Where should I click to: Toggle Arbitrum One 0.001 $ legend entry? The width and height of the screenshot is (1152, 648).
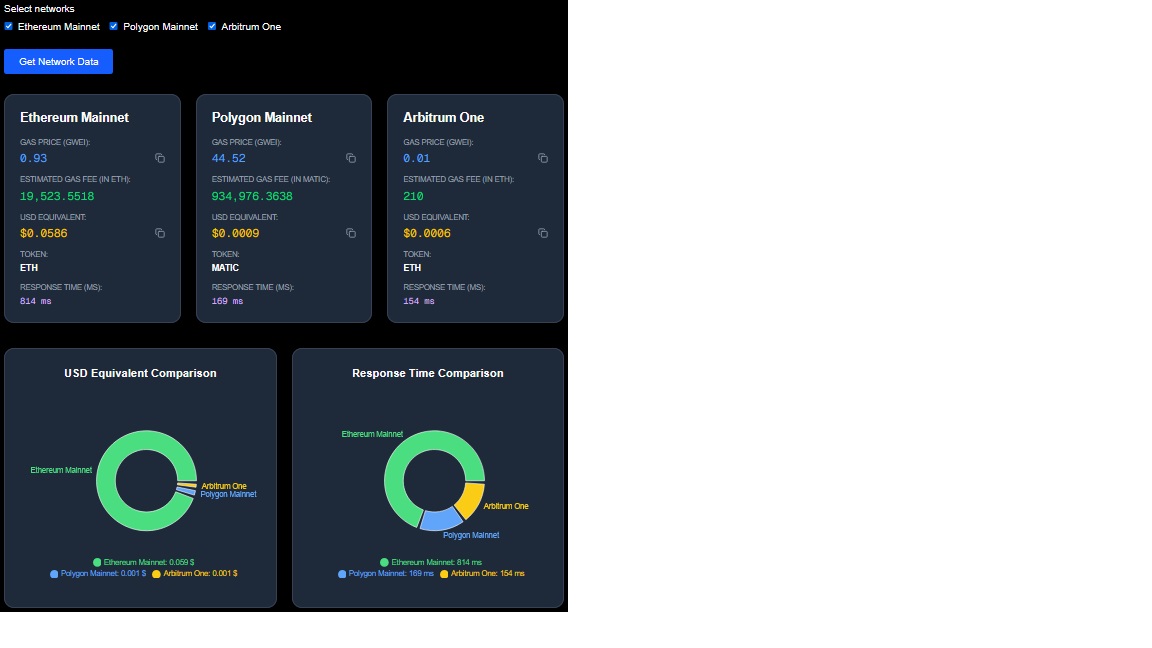pos(195,574)
